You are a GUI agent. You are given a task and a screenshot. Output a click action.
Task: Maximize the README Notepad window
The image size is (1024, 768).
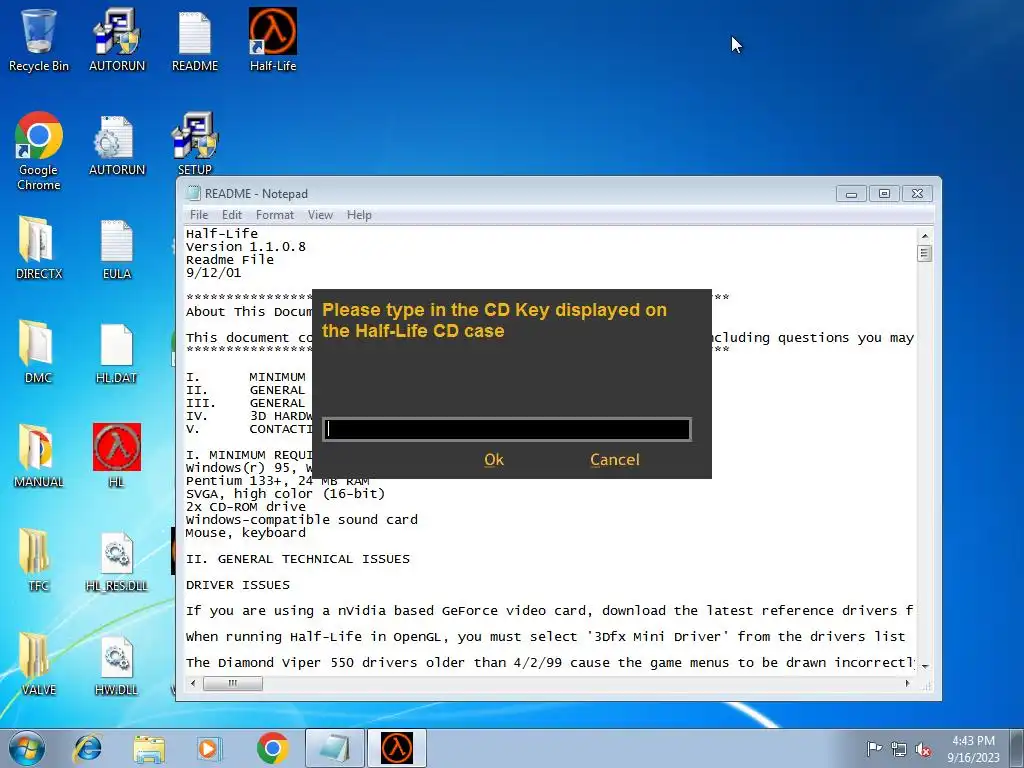884,194
